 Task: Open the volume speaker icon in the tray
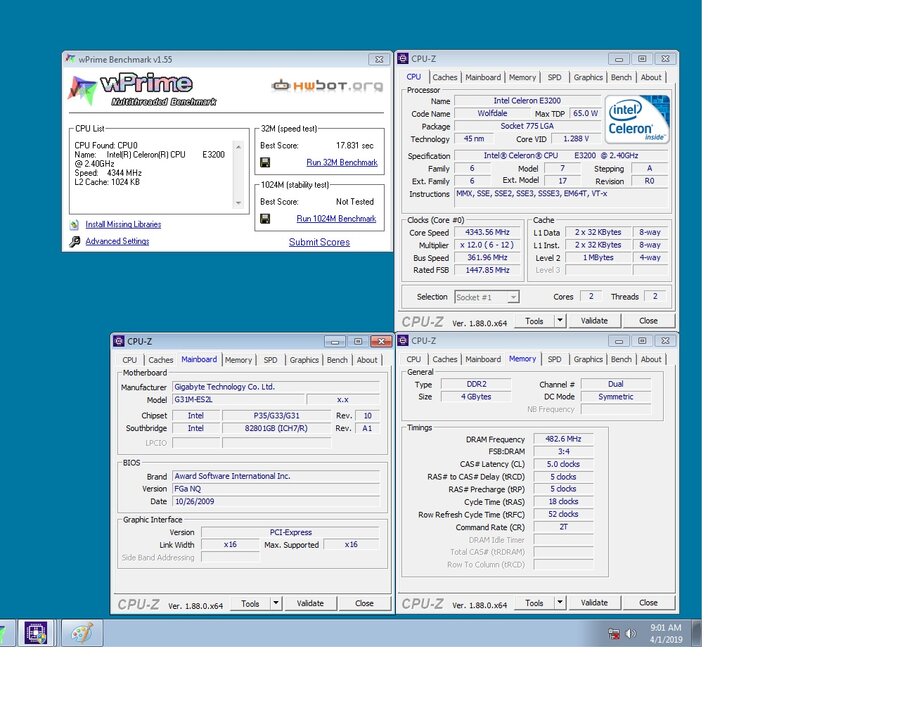point(630,633)
